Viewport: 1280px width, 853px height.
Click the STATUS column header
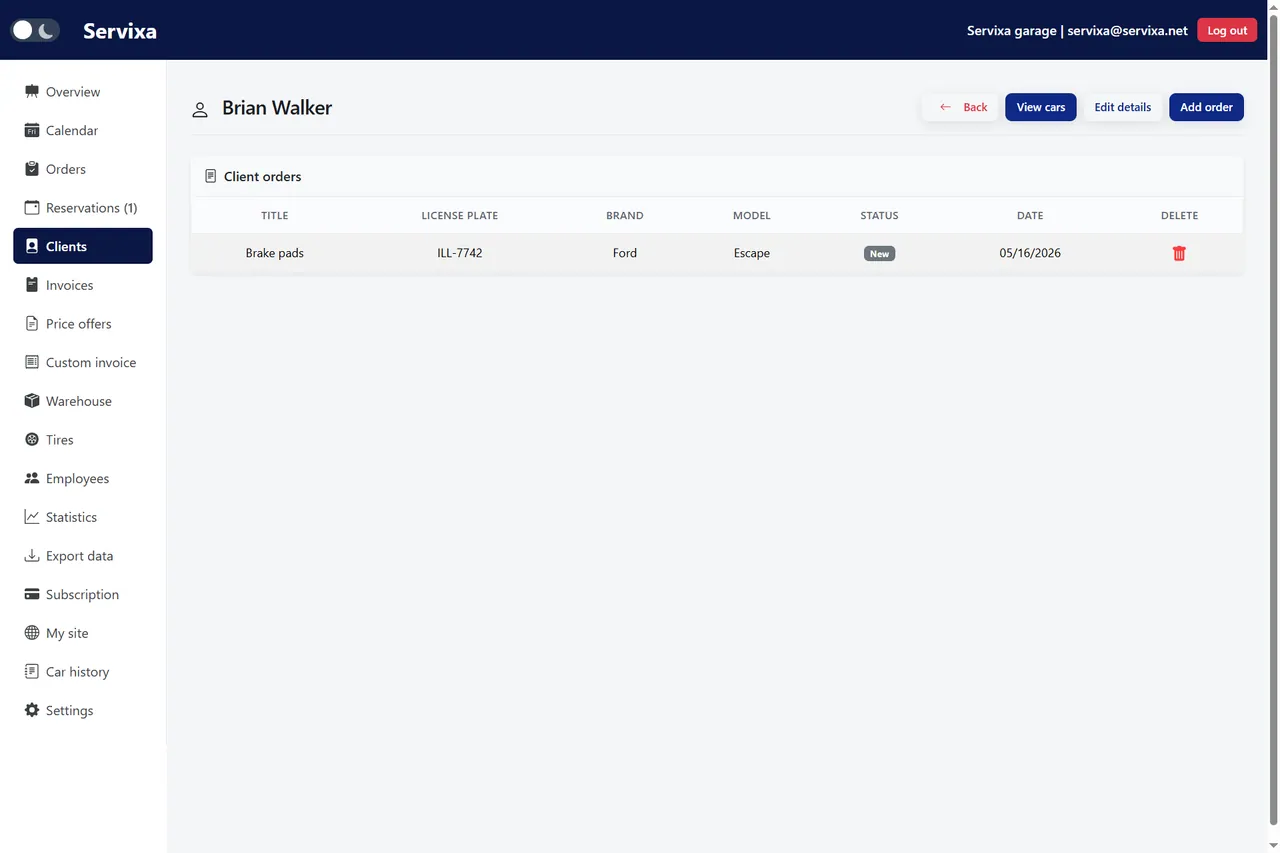pos(879,215)
